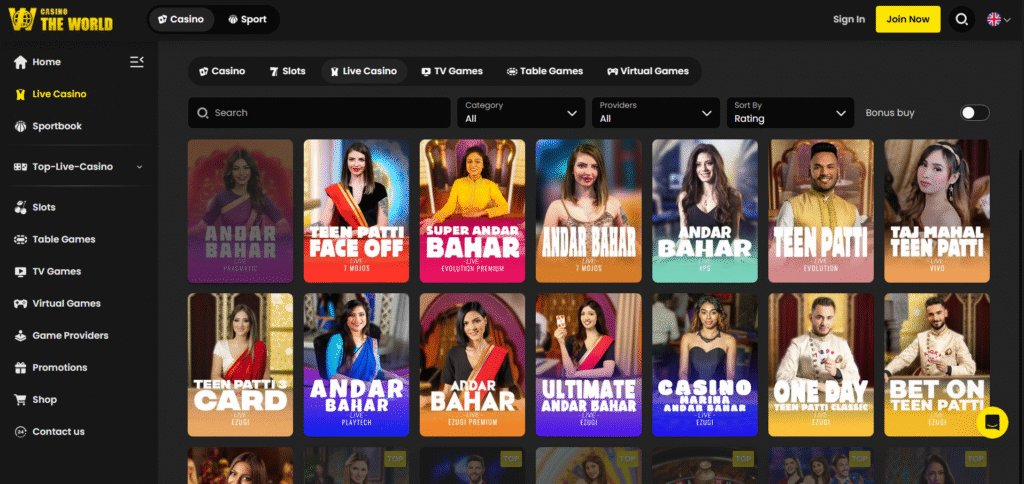The image size is (1024, 484).
Task: Click the Sign In link
Action: point(848,19)
